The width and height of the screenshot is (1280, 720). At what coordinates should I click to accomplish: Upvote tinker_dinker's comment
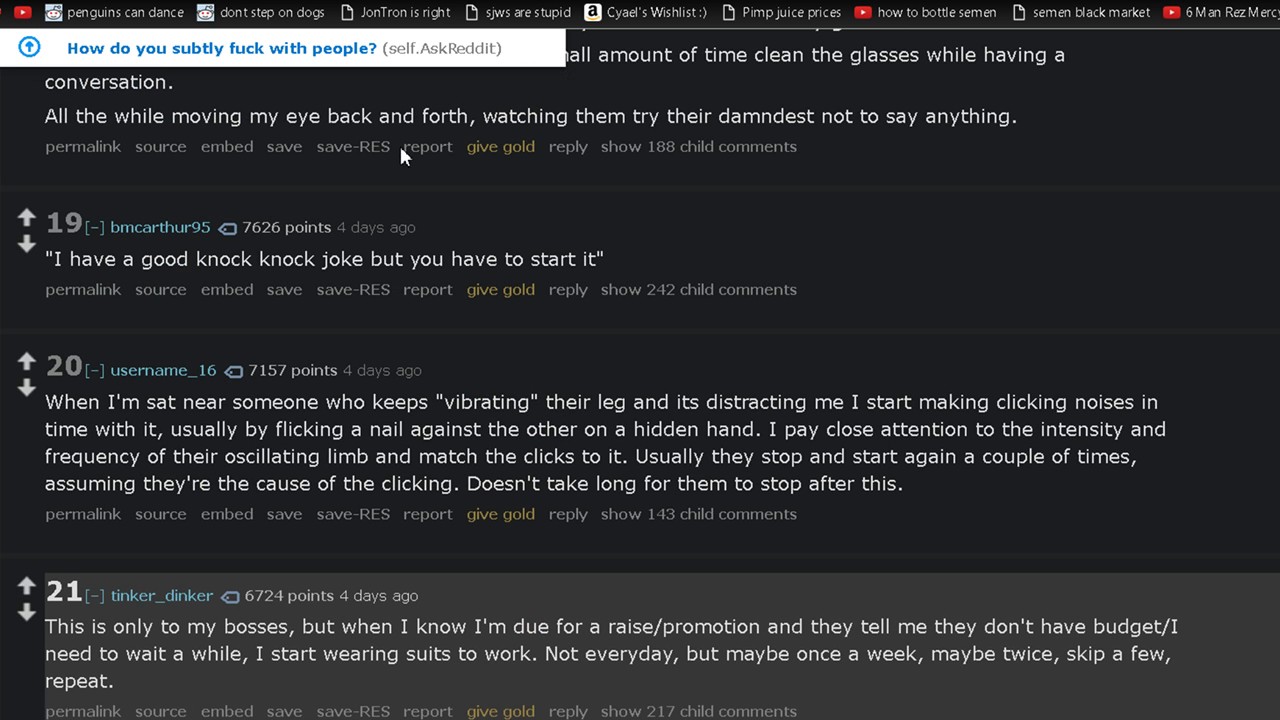click(x=27, y=585)
